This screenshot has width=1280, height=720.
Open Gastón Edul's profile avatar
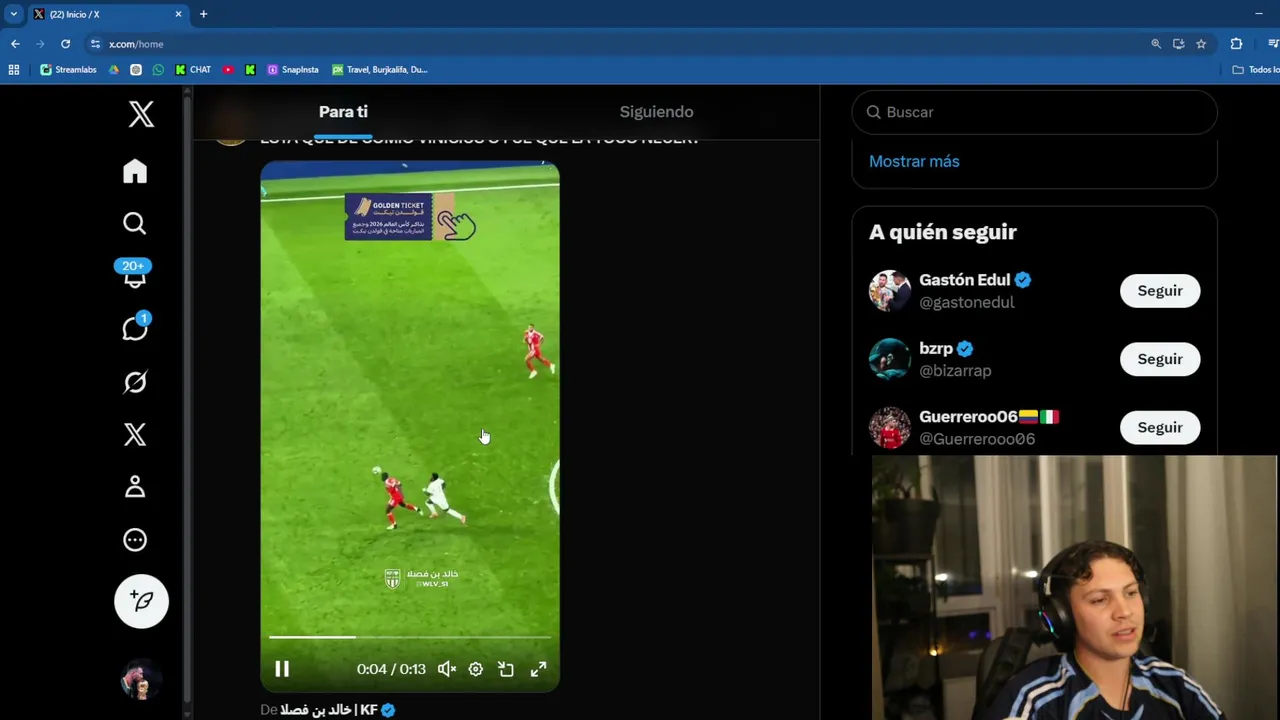pyautogui.click(x=889, y=291)
